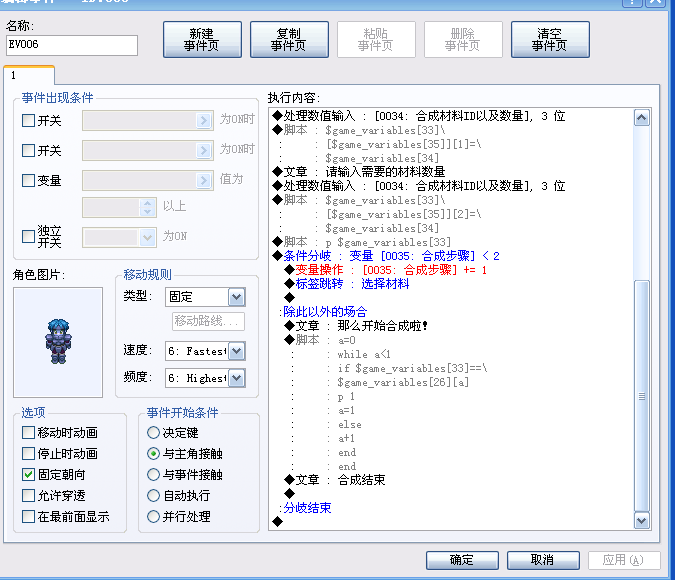Select the 决定键 start condition
The image size is (675, 580).
[153, 432]
